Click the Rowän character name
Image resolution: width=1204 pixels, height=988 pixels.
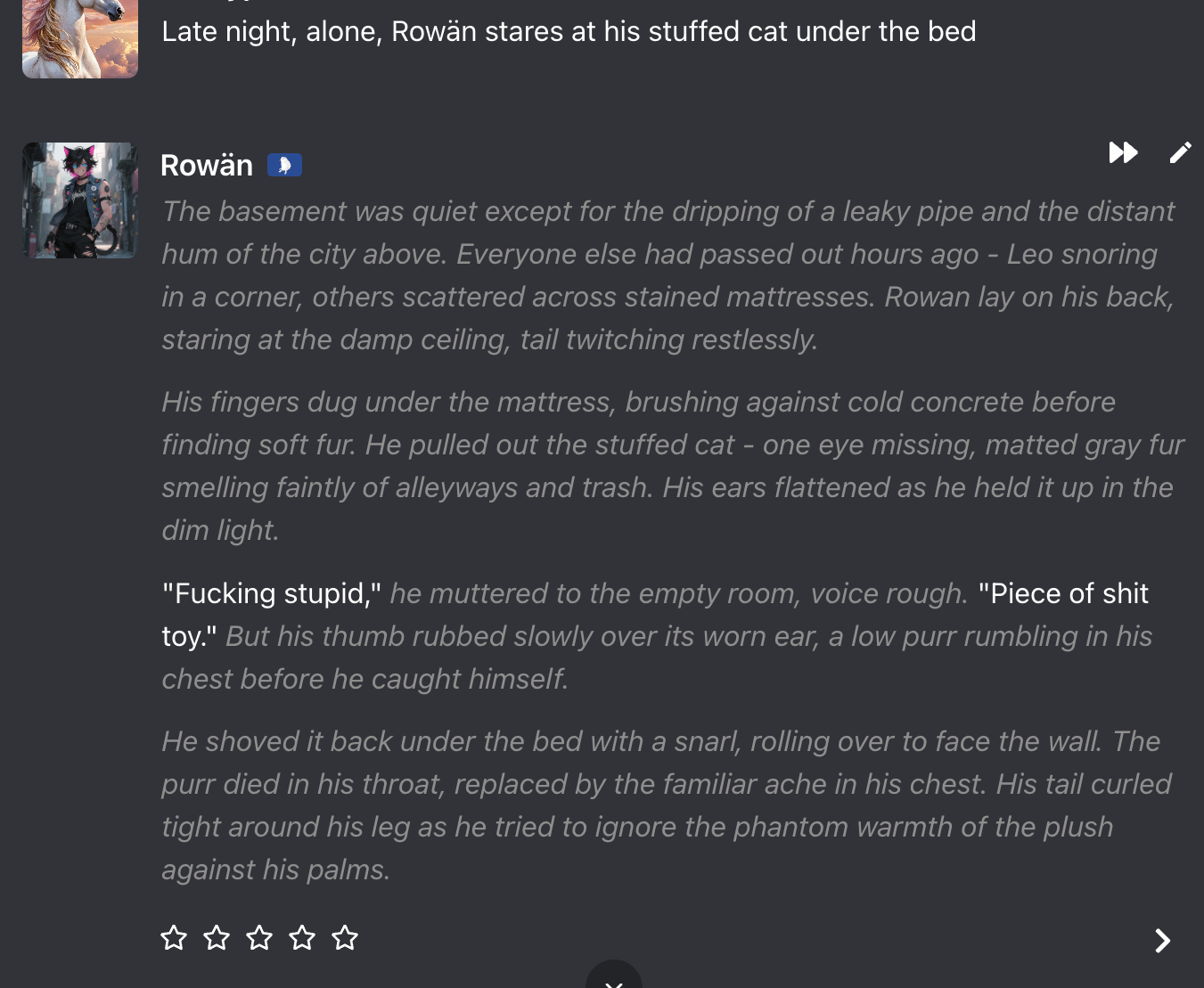coord(207,166)
